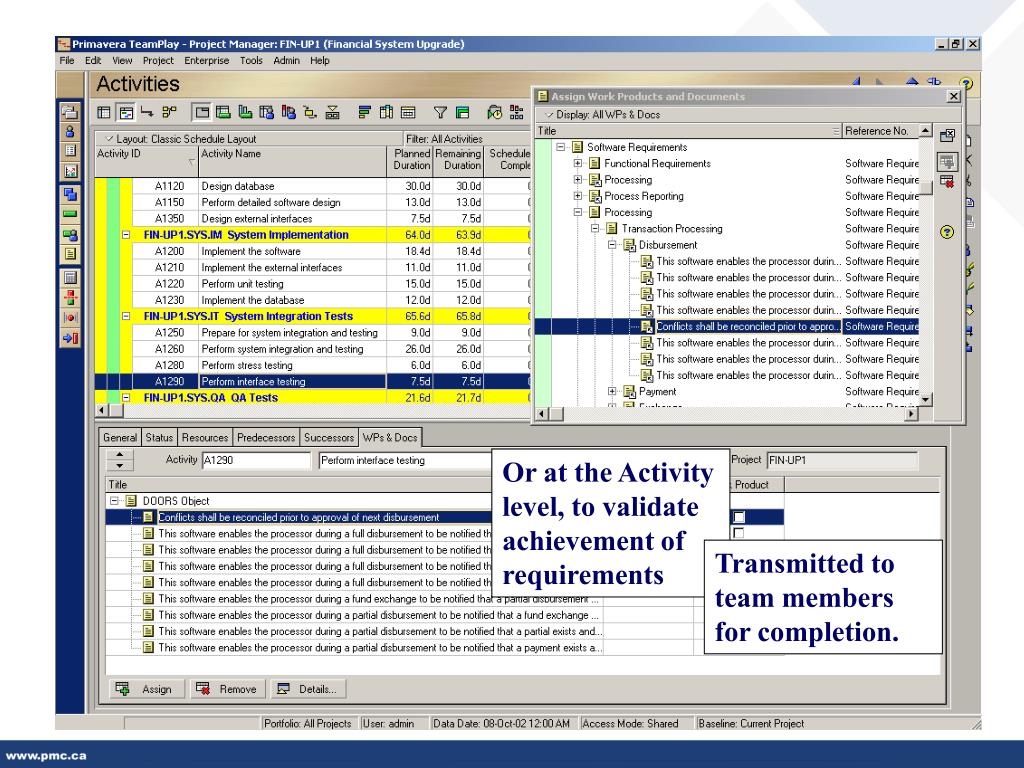Open the Risks arrow icon in the sidebar

70,338
